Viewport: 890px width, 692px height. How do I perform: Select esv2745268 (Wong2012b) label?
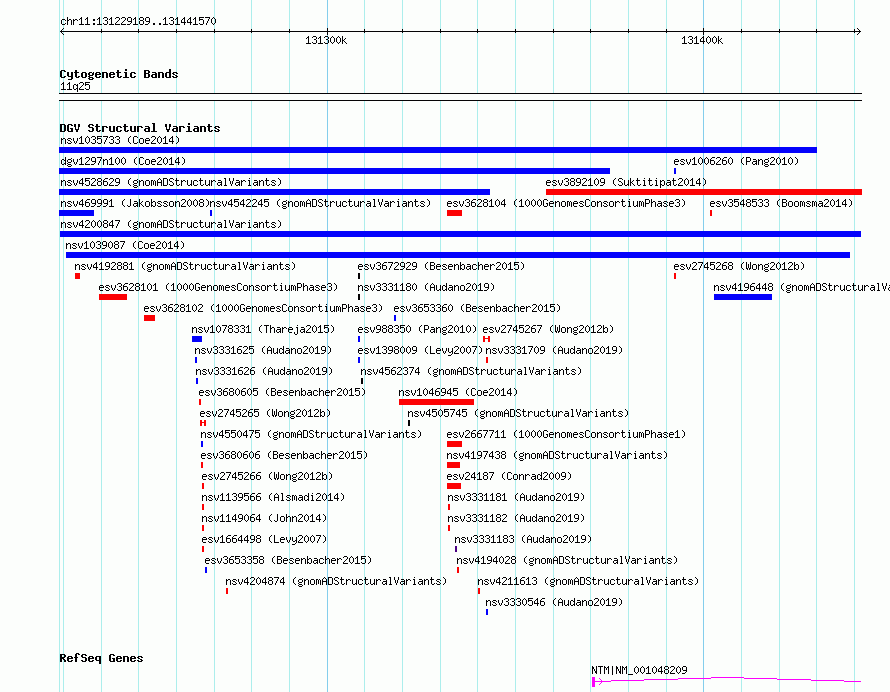pyautogui.click(x=739, y=266)
